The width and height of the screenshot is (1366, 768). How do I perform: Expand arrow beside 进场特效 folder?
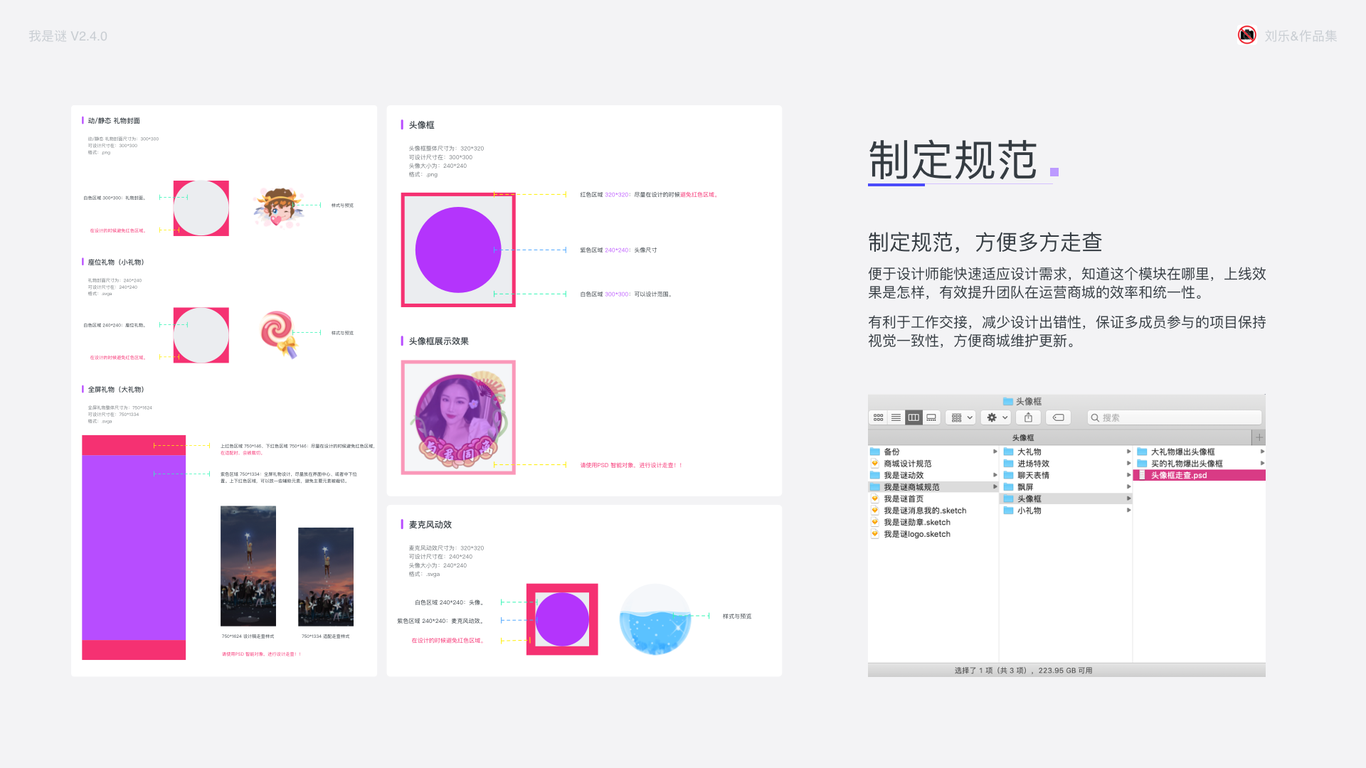coord(1128,464)
